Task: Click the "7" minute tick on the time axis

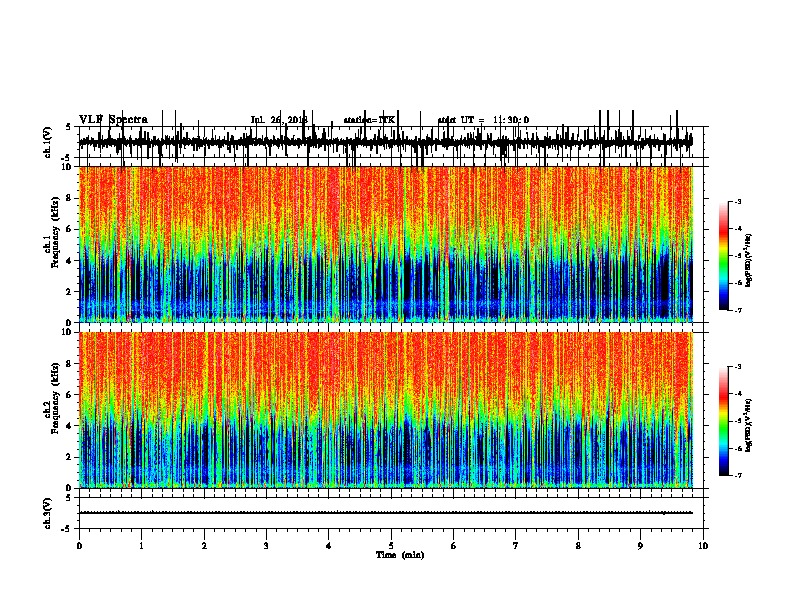Action: click(516, 546)
